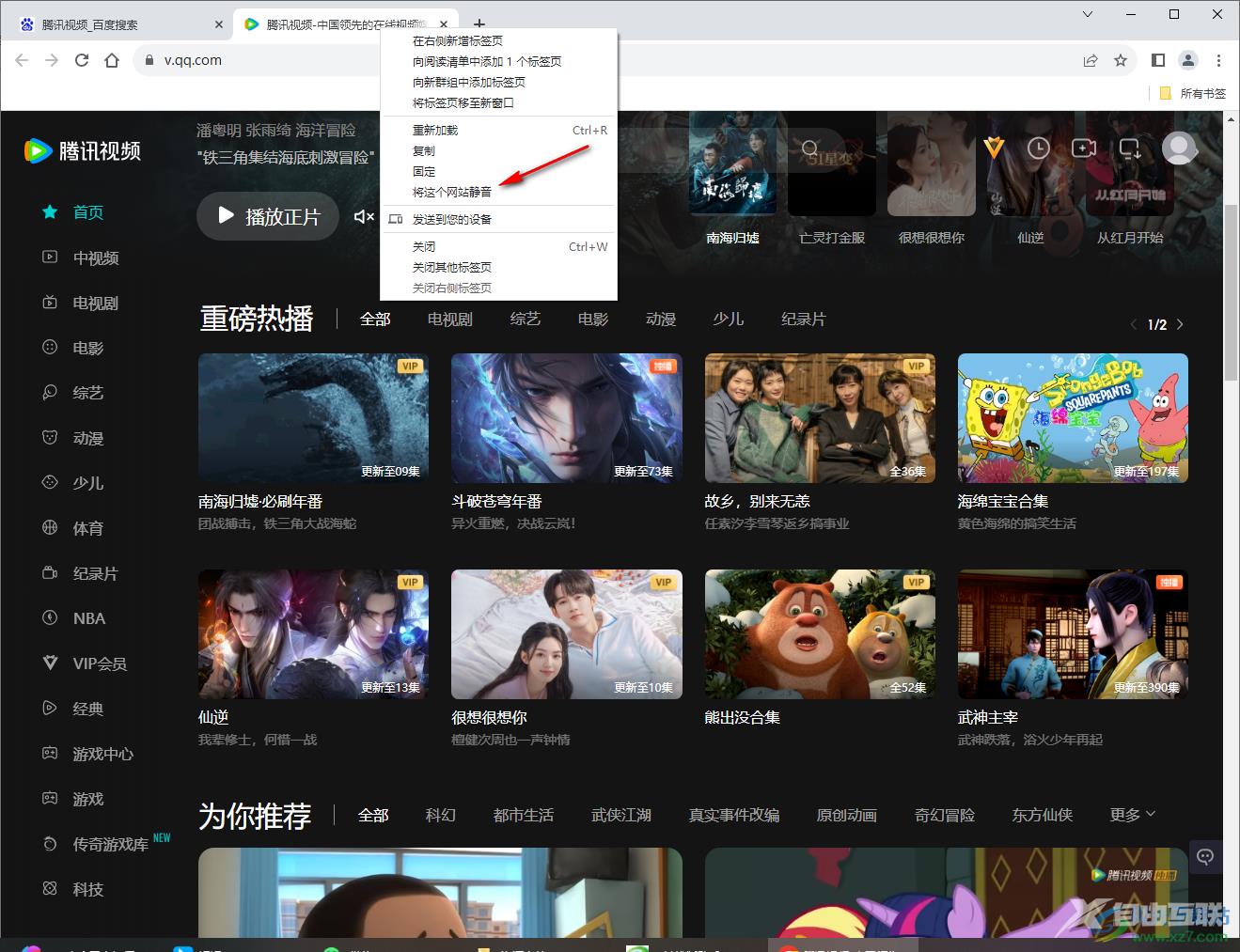Image resolution: width=1240 pixels, height=952 pixels.
Task: Click the 播放正片 play button
Action: point(268,216)
